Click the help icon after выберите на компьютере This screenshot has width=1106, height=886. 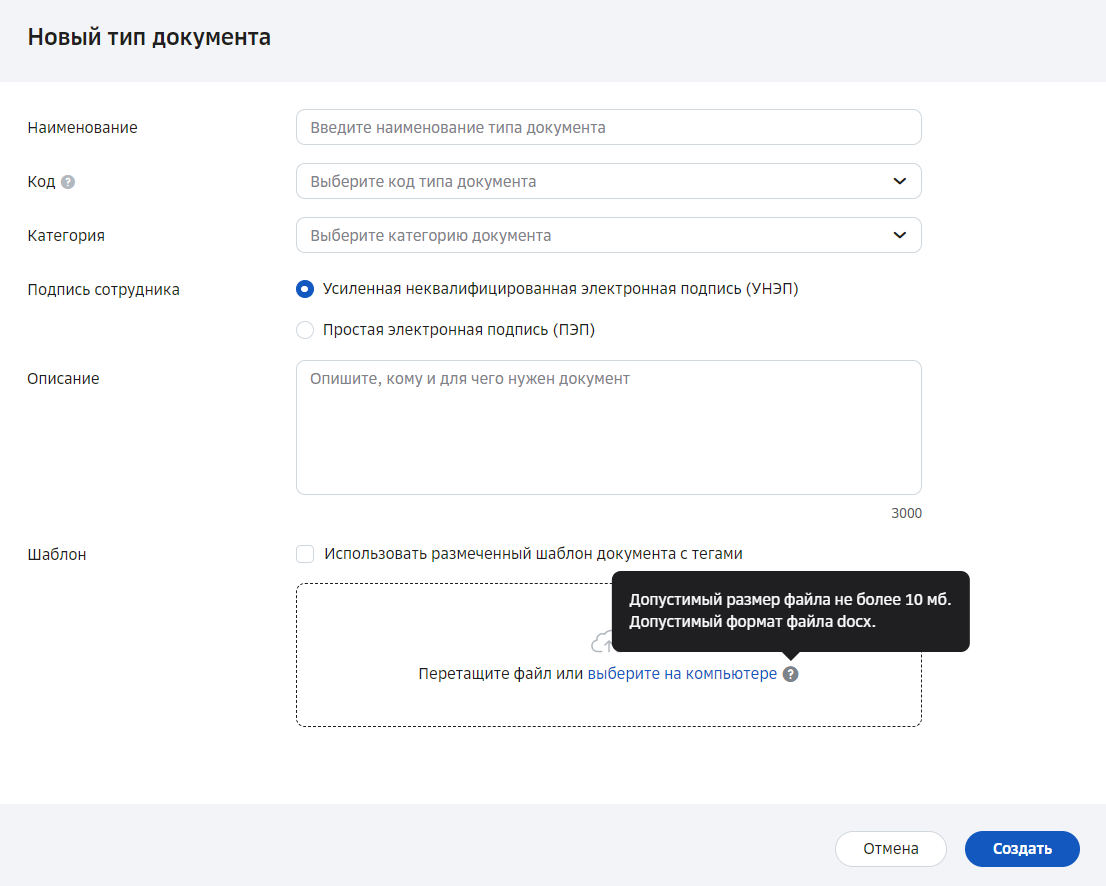pyautogui.click(x=791, y=674)
